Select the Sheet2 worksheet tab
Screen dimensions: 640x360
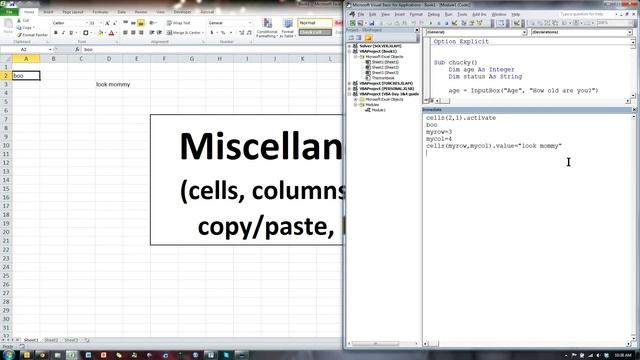pos(51,340)
